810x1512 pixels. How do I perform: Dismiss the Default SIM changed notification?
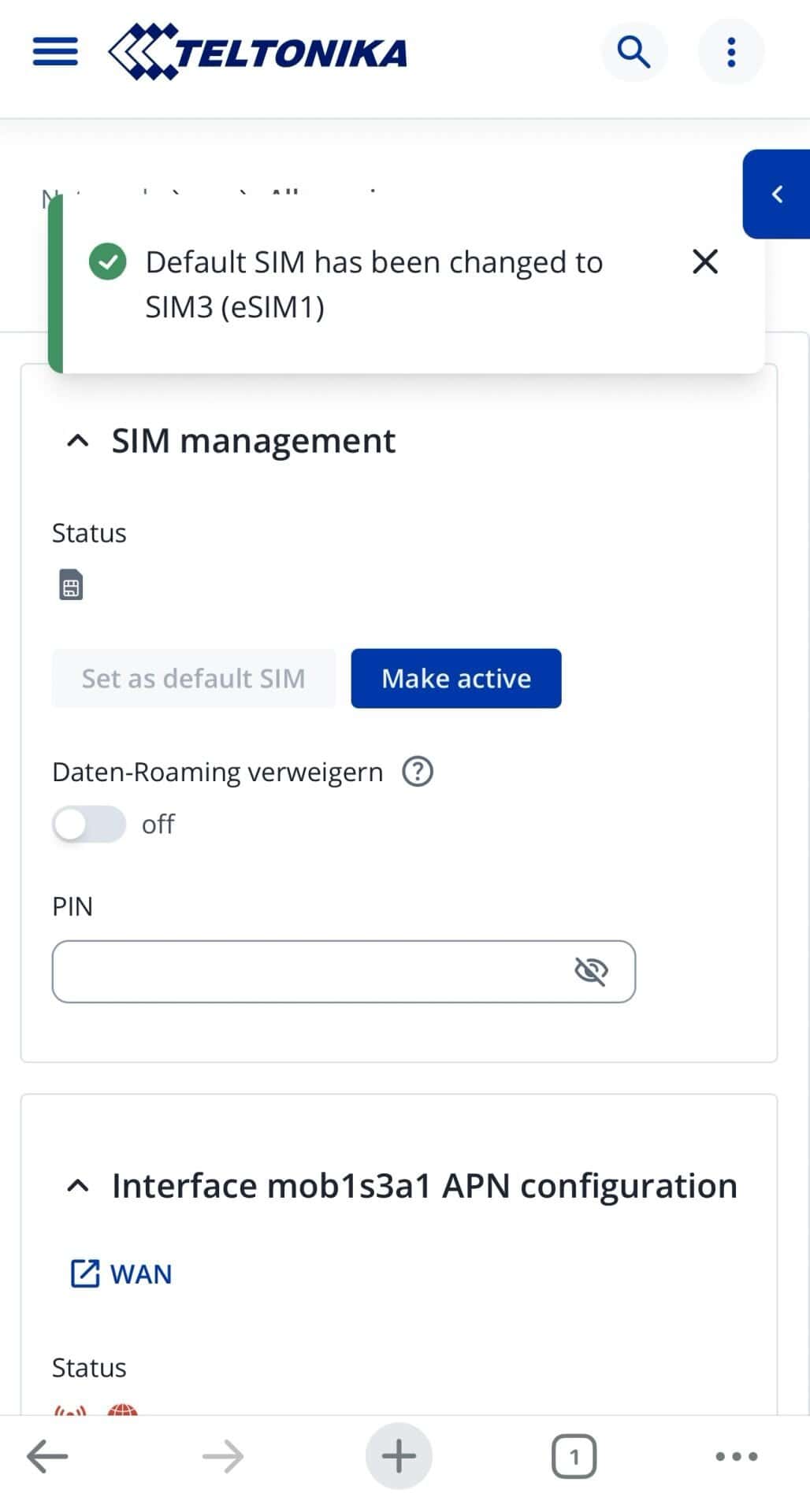(704, 261)
